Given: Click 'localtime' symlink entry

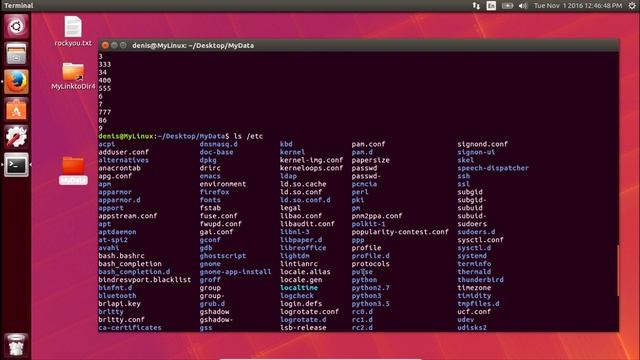Looking at the screenshot, I should (x=299, y=288).
